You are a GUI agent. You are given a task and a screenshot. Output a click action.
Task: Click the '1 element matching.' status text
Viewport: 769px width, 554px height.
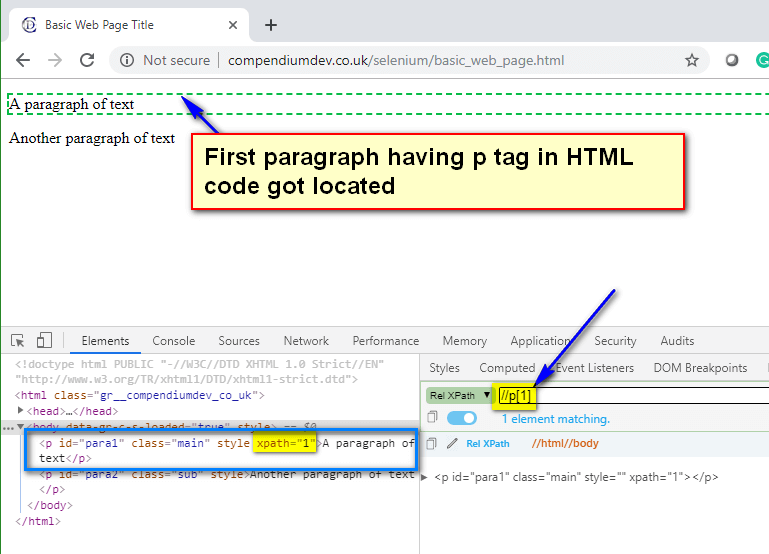pos(556,419)
